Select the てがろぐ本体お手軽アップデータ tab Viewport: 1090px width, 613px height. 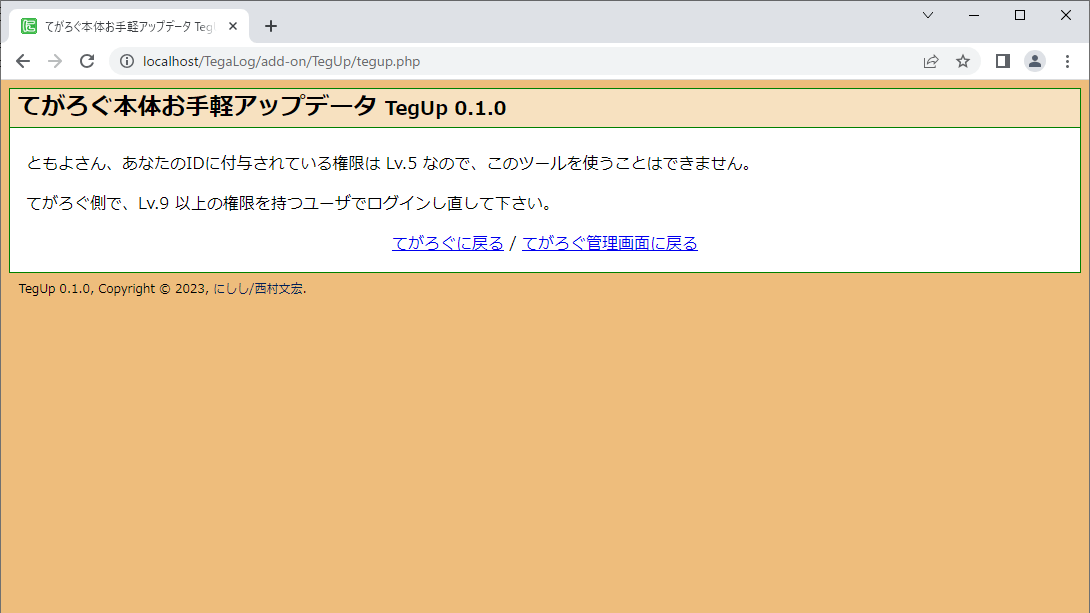[129, 26]
